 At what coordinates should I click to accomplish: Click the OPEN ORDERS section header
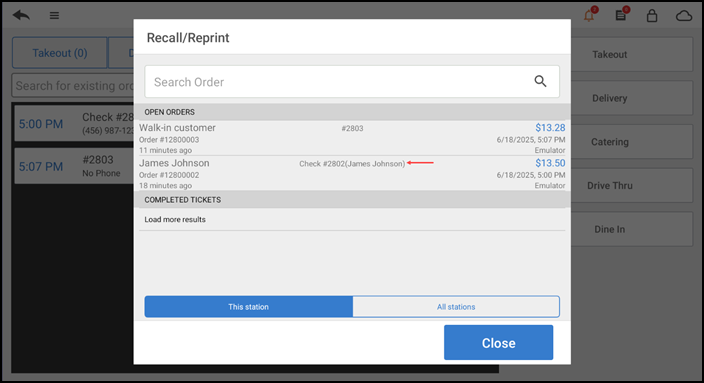coord(352,112)
